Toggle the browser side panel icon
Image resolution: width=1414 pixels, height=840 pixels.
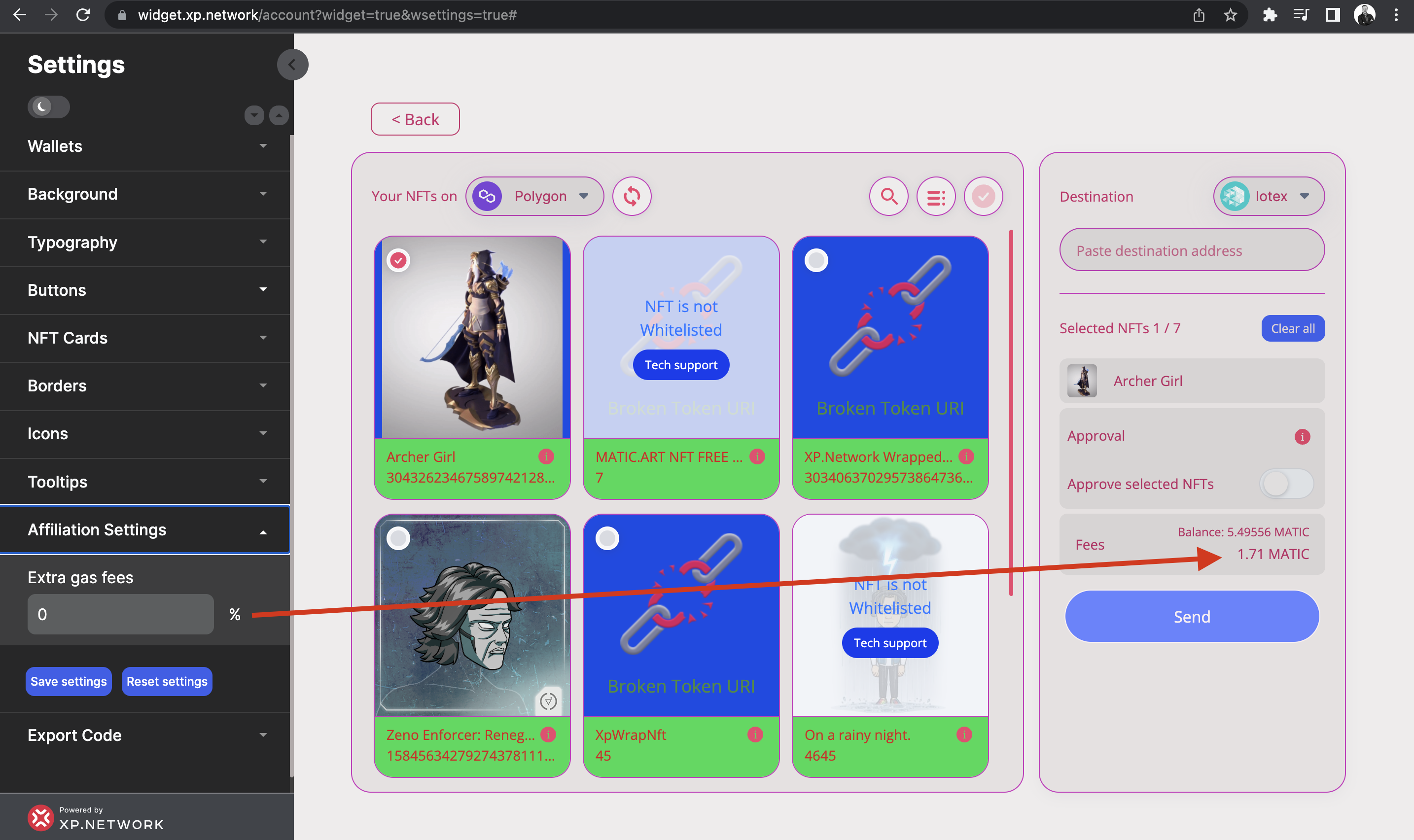(1333, 15)
